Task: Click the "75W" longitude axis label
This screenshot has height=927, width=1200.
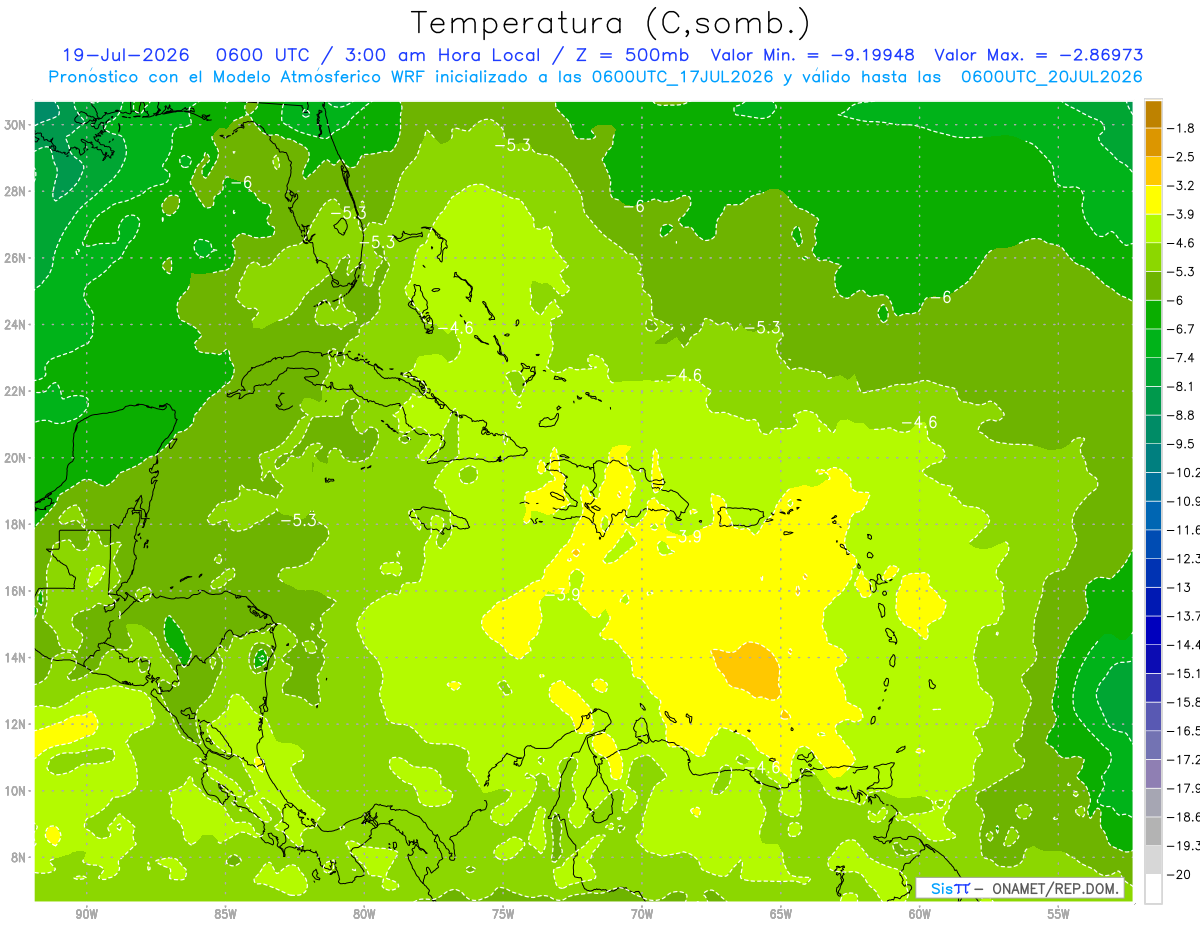Action: pos(503,914)
